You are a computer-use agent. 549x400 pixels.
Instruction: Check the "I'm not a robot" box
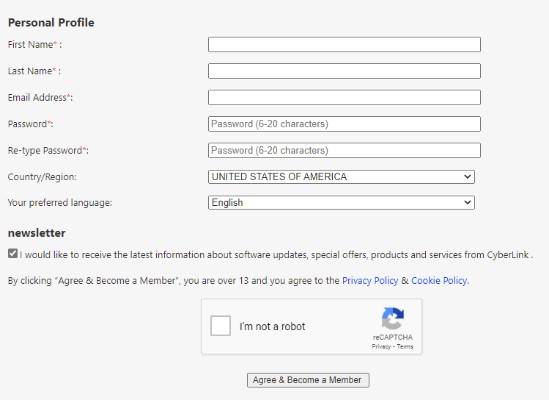221,326
